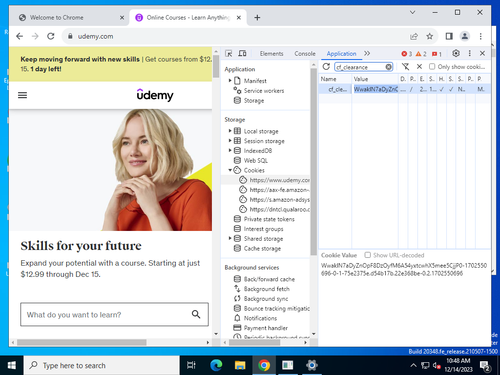Screen dimensions: 500x375
Task: Enable Only show cookies with an issue checkbox
Action: [432, 67]
